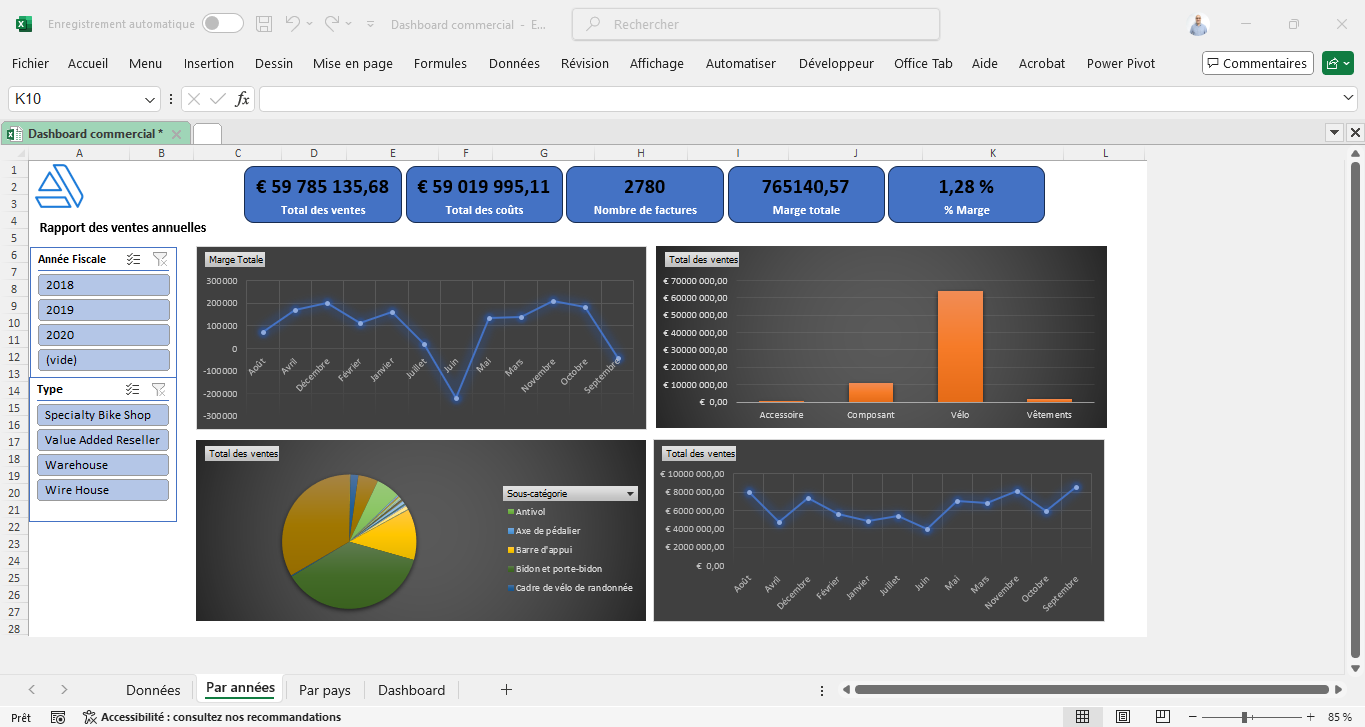Click the Undo arrow icon
The height and width of the screenshot is (727, 1365).
pyautogui.click(x=292, y=24)
